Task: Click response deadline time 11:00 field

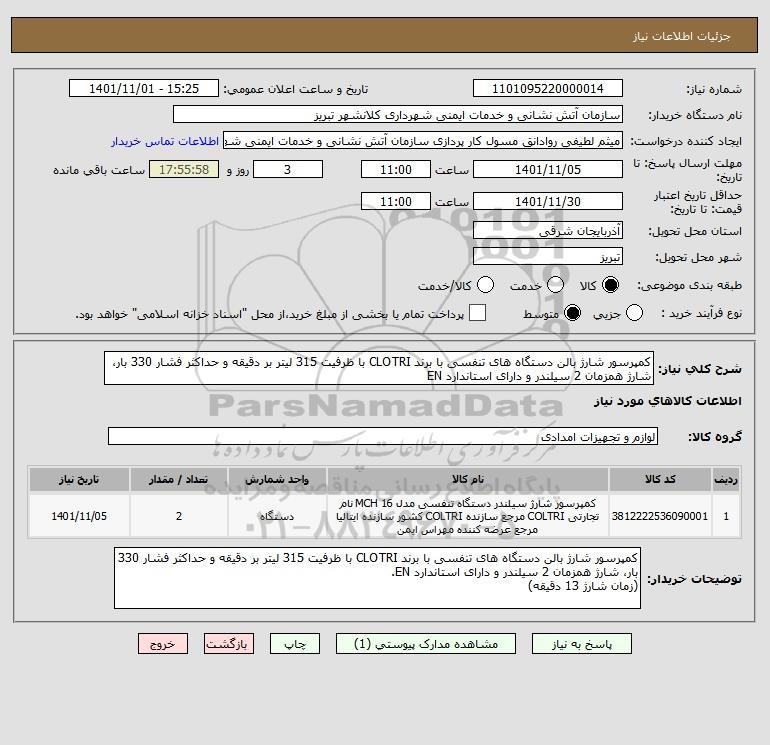Action: (396, 169)
